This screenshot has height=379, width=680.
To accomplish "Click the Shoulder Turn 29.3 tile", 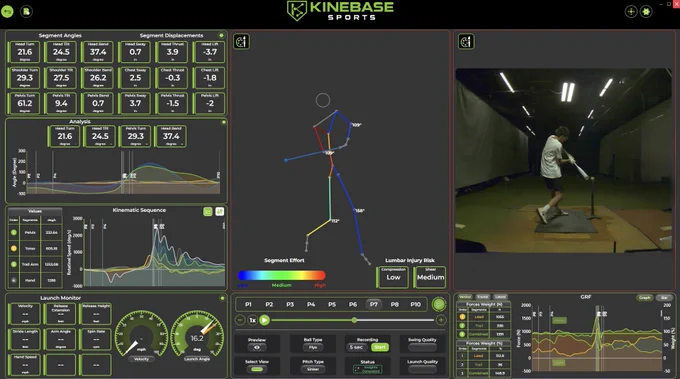I will [x=25, y=78].
